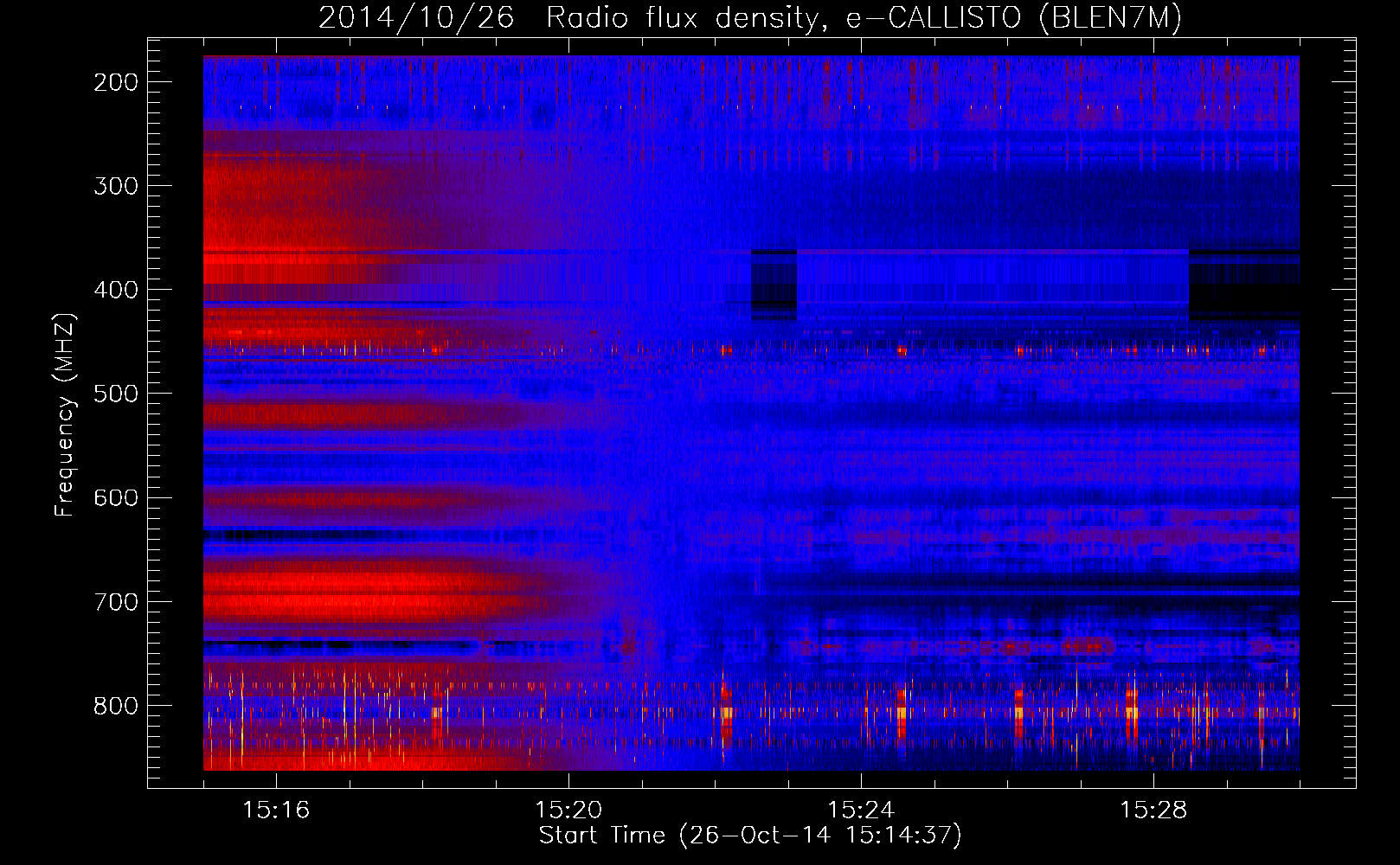Click the 'Start Time (26-Oct-14 15:14:37)' label
Viewport: 1400px width, 865px height.
point(750,836)
